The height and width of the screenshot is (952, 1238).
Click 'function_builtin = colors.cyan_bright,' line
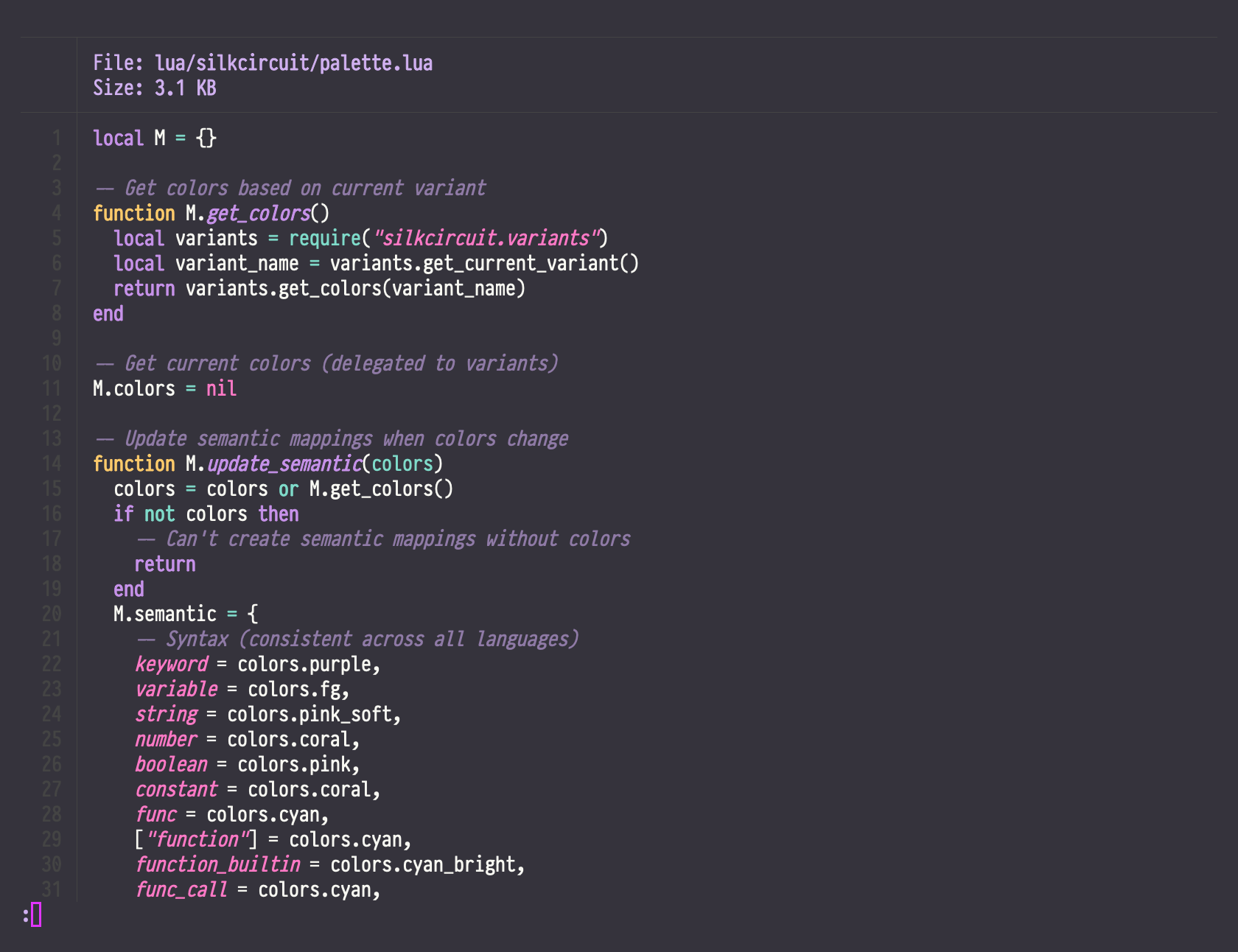330,865
